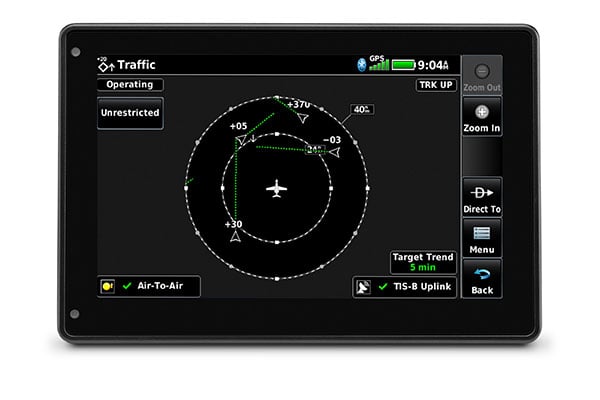This screenshot has width=600, height=400.
Task: Tap the Air-To-Air status indicator
Action: [x=148, y=286]
